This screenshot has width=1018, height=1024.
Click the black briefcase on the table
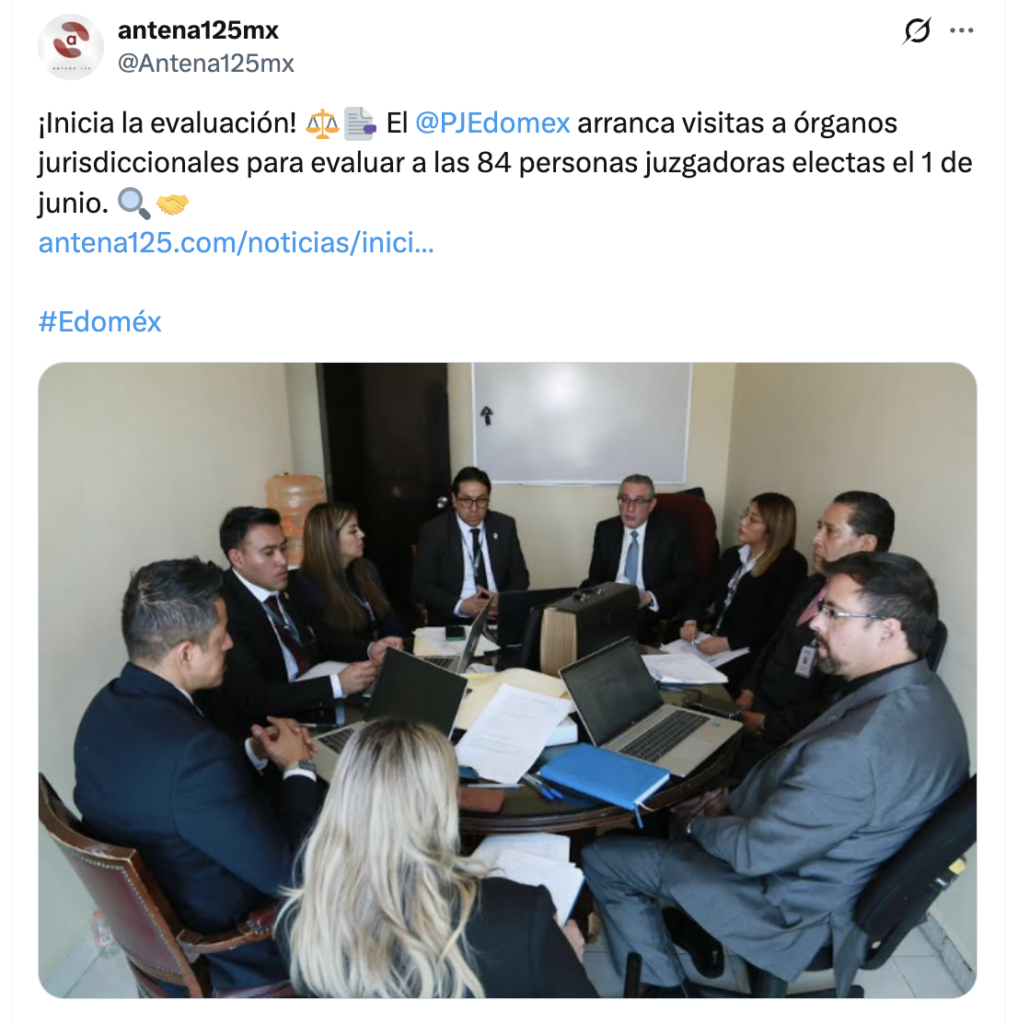click(590, 625)
